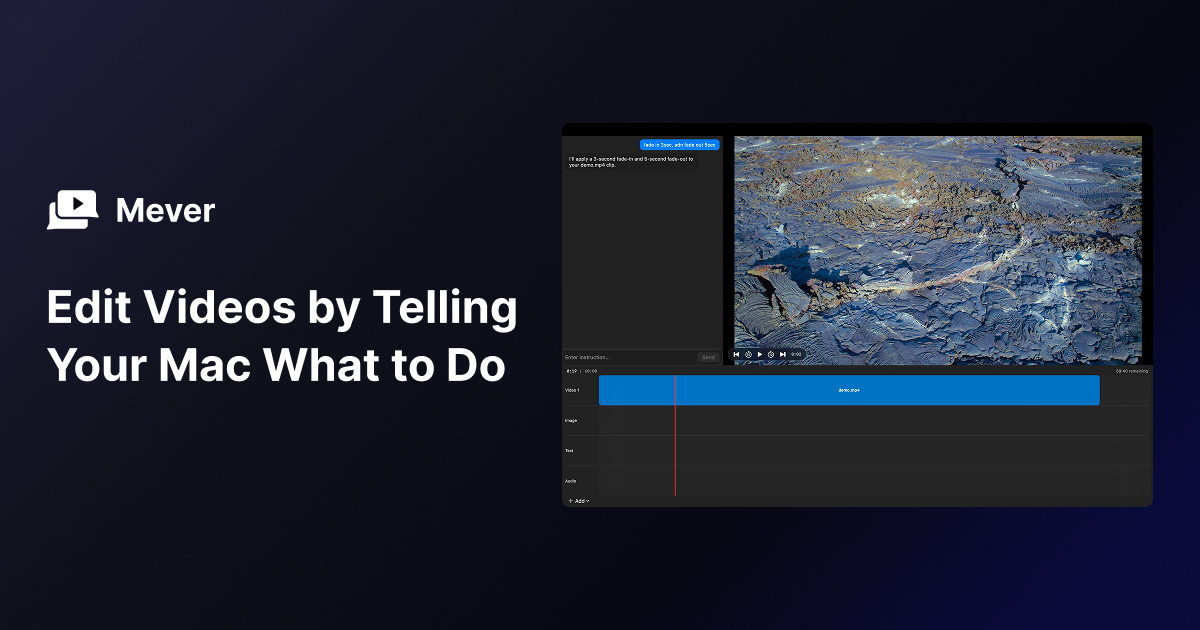Jump to the end of the video

coord(783,354)
